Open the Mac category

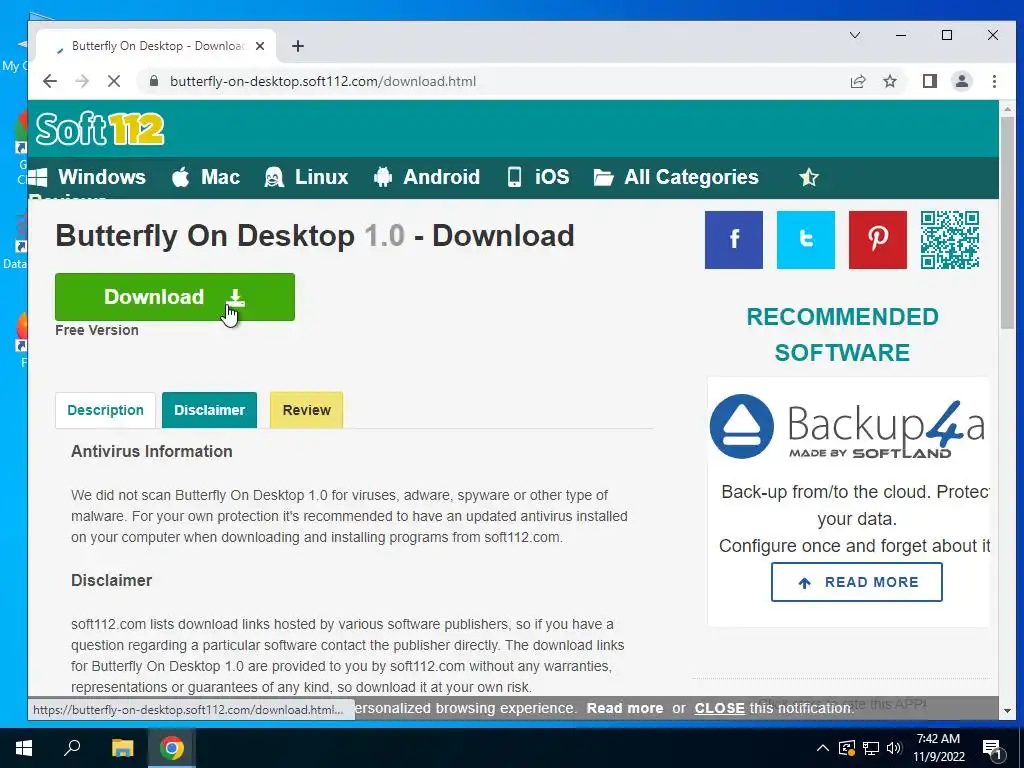tap(206, 177)
